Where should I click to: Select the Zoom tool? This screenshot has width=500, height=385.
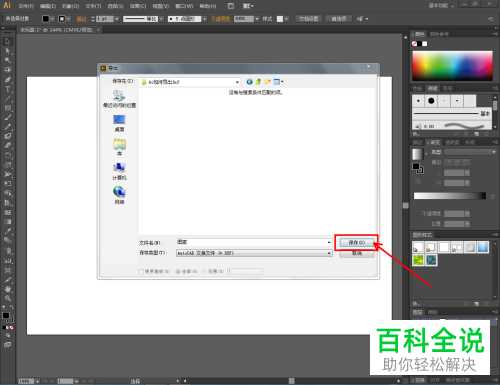(x=7, y=298)
